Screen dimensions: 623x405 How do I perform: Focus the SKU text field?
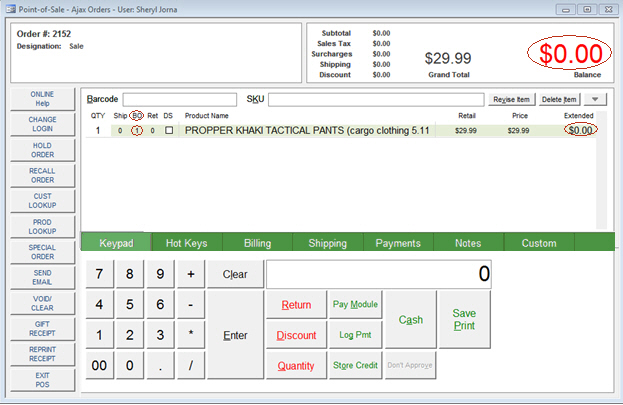375,99
